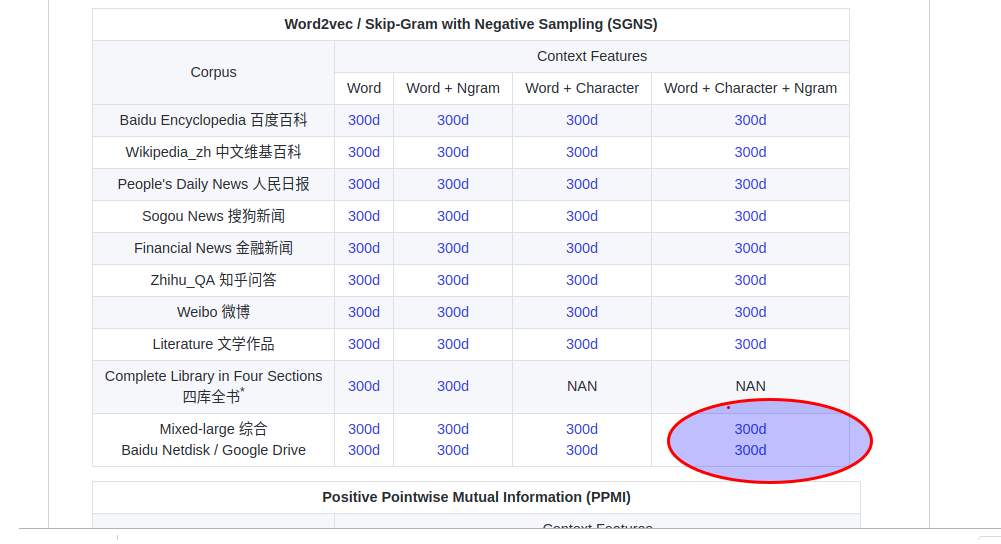
Task: Click the Corpus header cell of SGNS table
Action: tap(213, 72)
